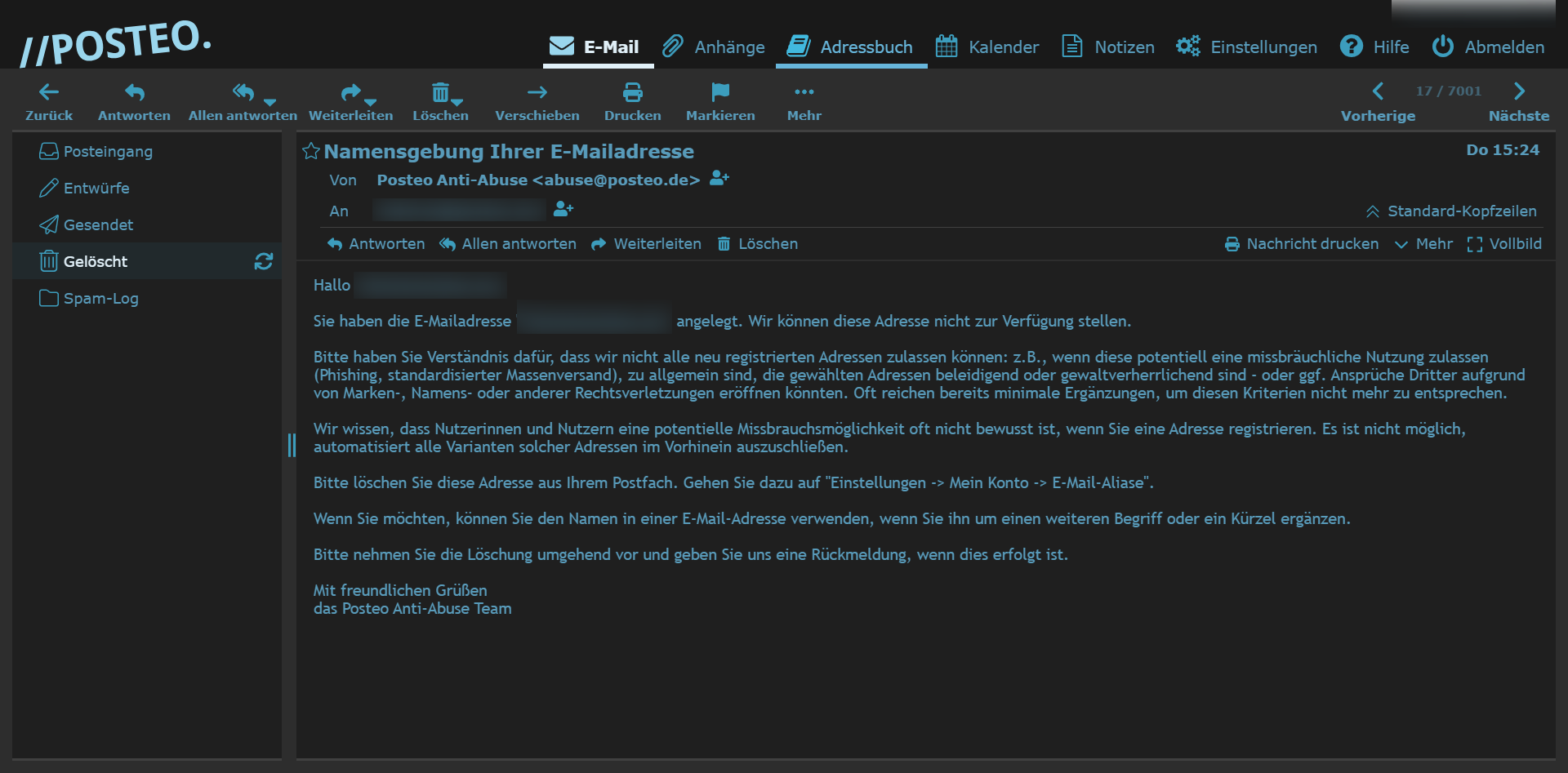Image resolution: width=1568 pixels, height=773 pixels.
Task: Click the Antworten reply icon in toolbar
Action: tap(134, 92)
